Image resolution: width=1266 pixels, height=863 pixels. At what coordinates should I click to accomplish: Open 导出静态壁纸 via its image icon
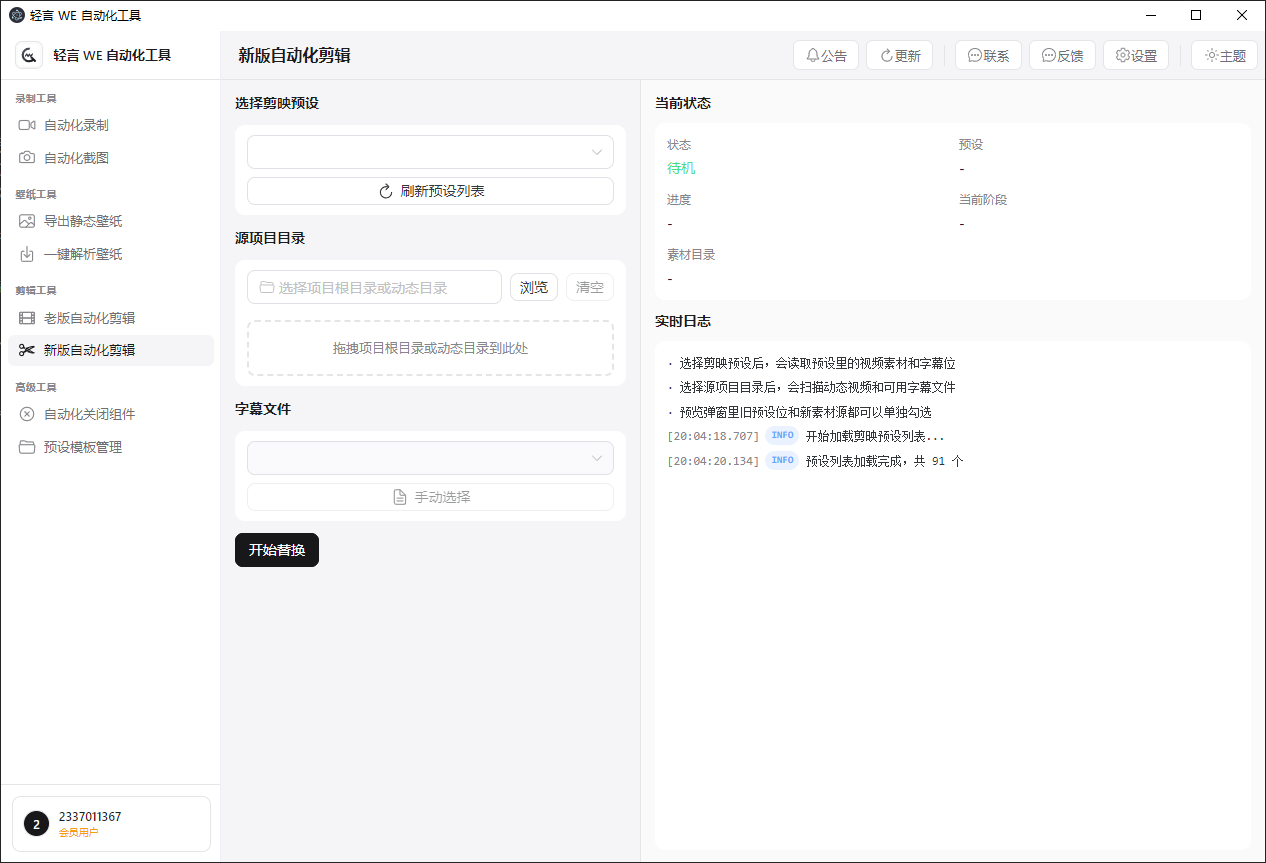26,221
